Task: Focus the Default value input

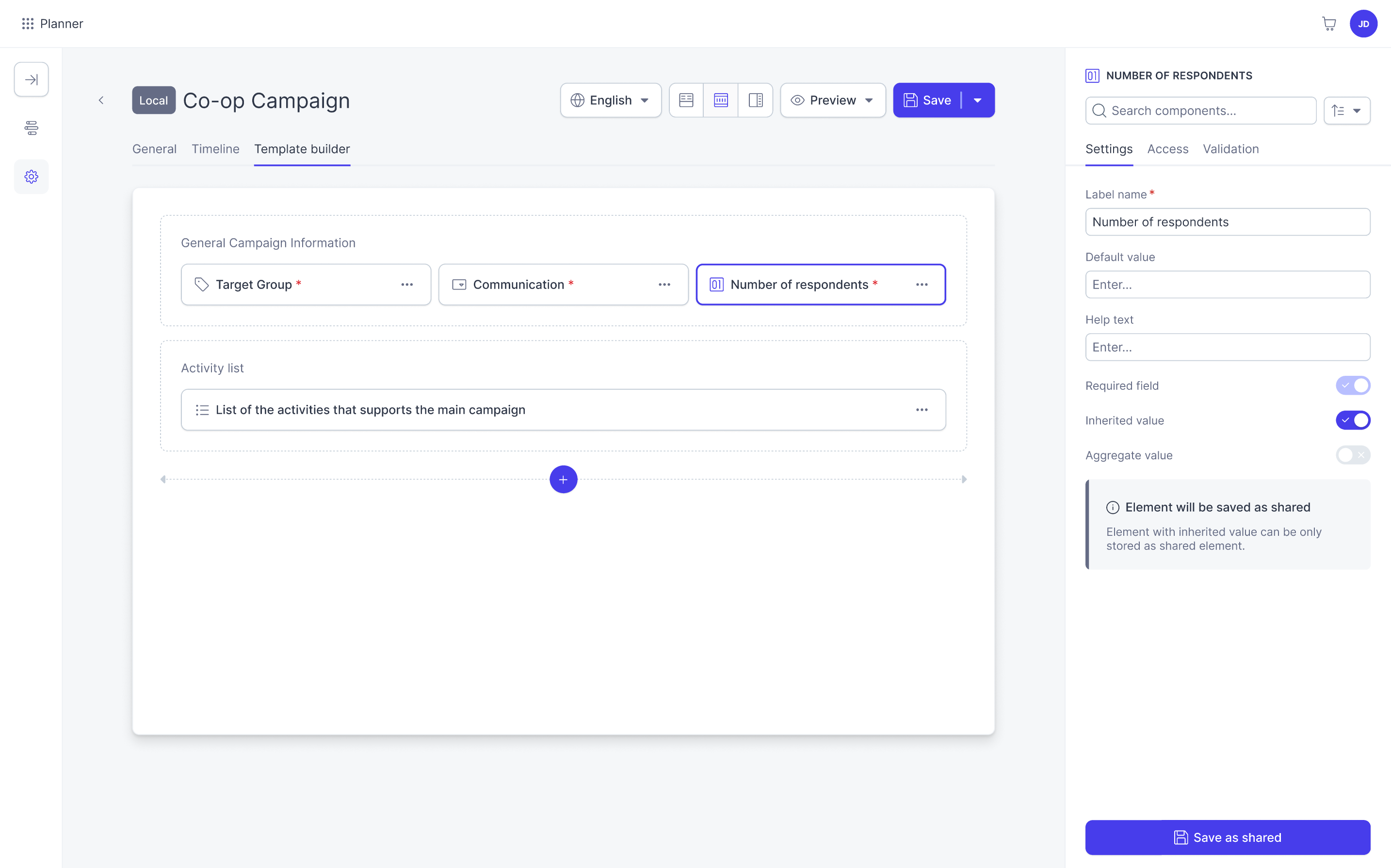Action: [x=1228, y=285]
